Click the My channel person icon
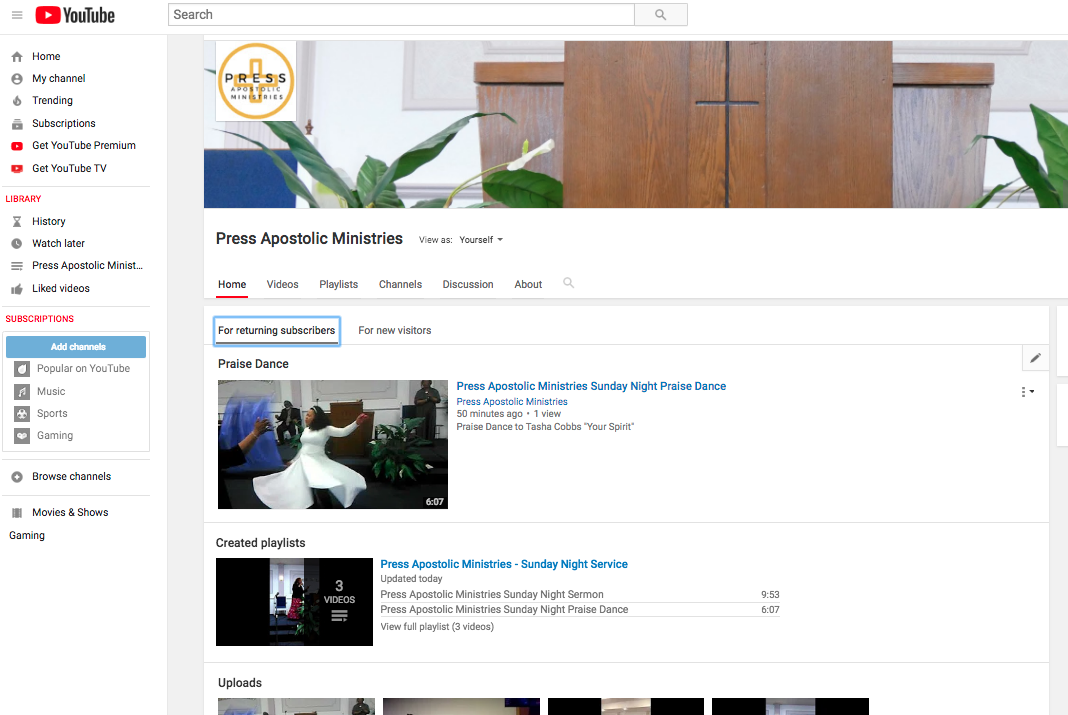This screenshot has width=1068, height=715. [x=17, y=79]
